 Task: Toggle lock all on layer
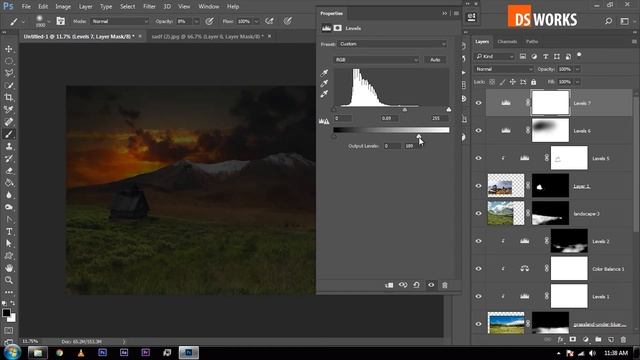pos(533,82)
